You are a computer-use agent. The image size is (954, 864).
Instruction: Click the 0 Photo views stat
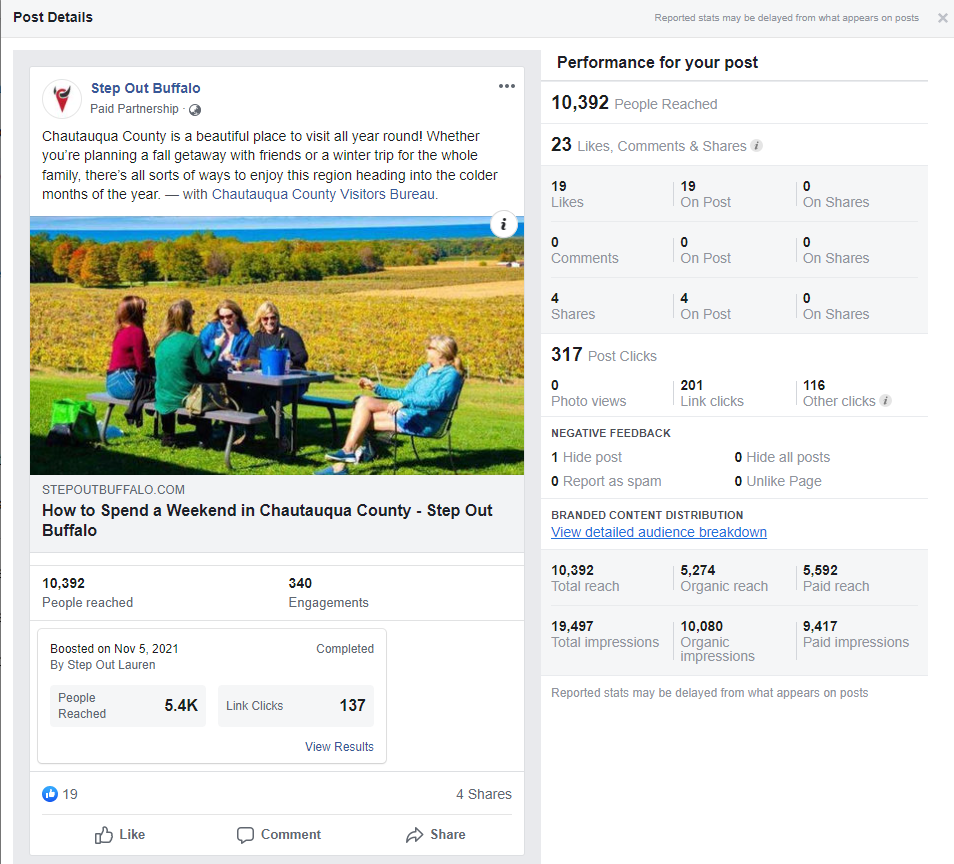[588, 393]
